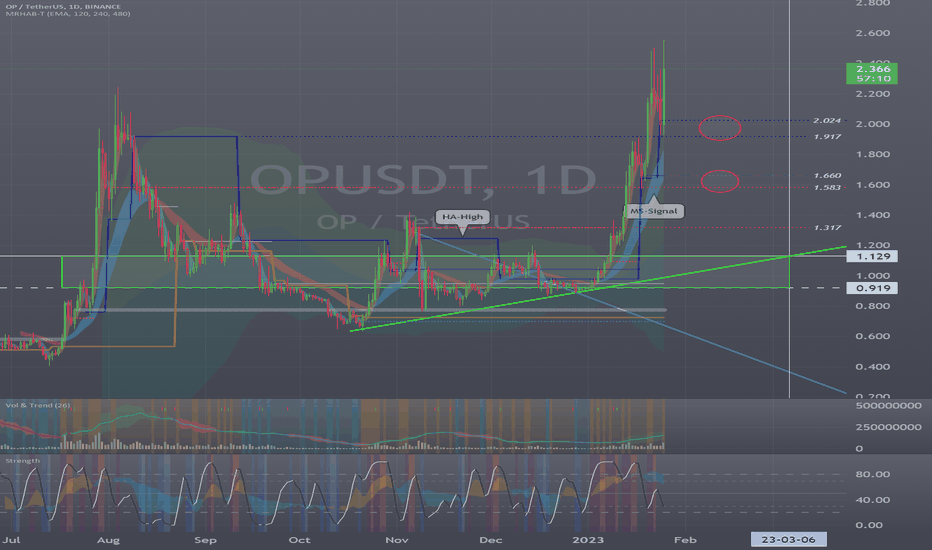Viewport: 932px width, 550px height.
Task: Click 40.00 on the Strength scale
Action: coord(873,500)
